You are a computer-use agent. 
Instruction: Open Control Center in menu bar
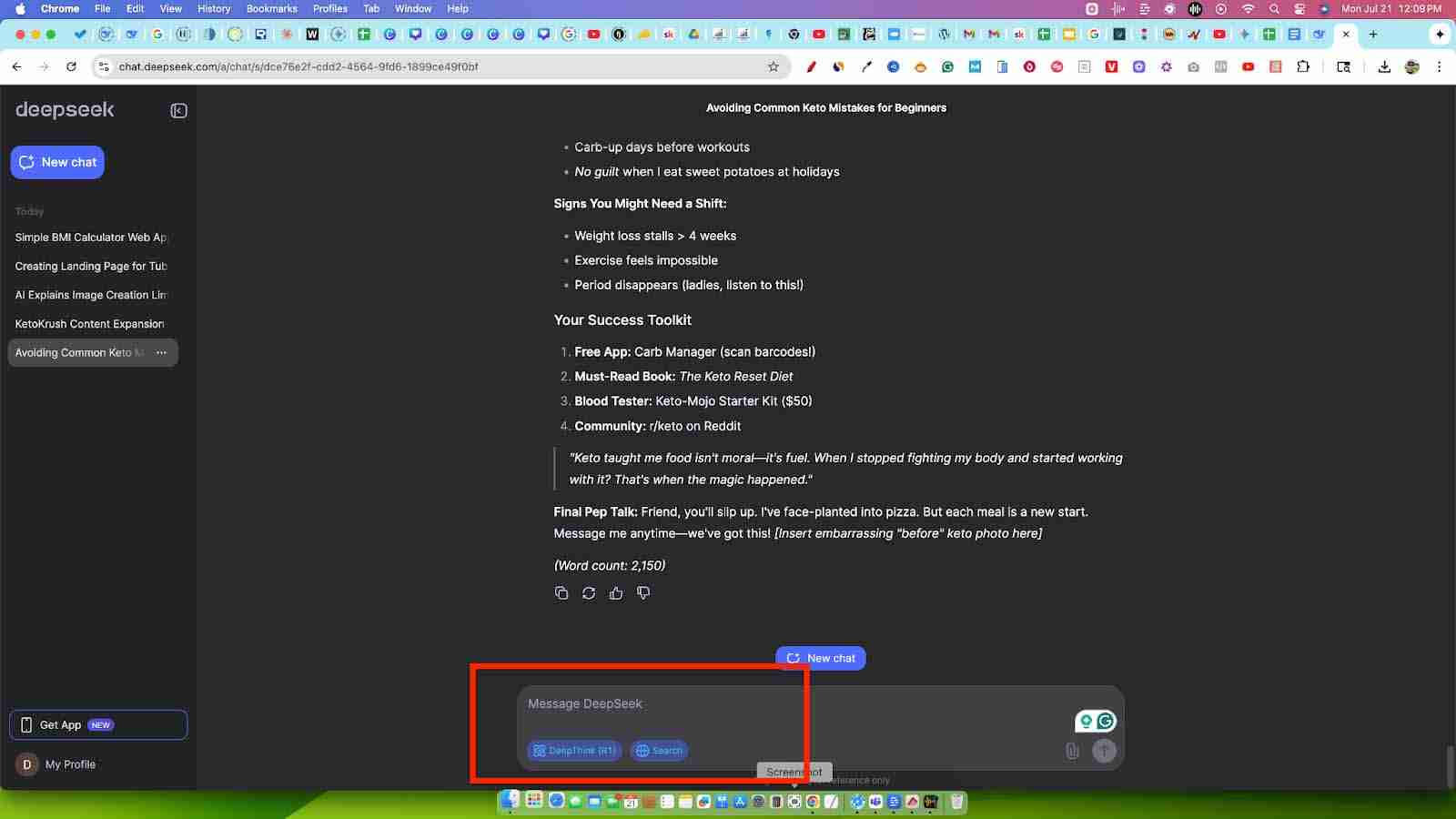(x=1299, y=8)
